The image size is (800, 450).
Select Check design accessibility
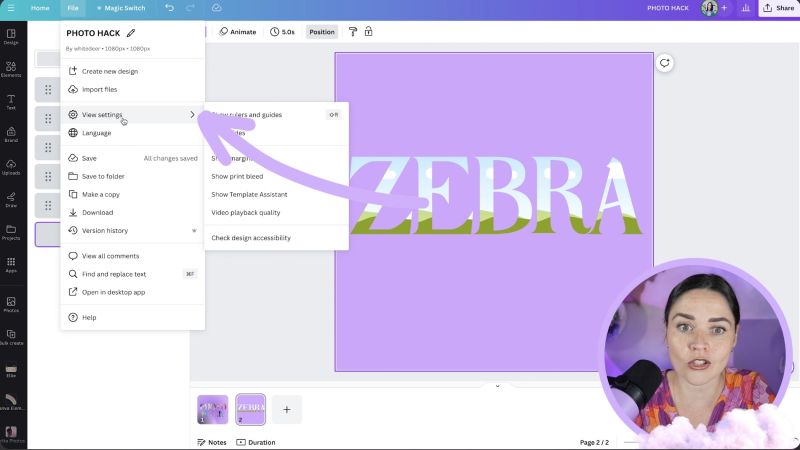[276, 238]
